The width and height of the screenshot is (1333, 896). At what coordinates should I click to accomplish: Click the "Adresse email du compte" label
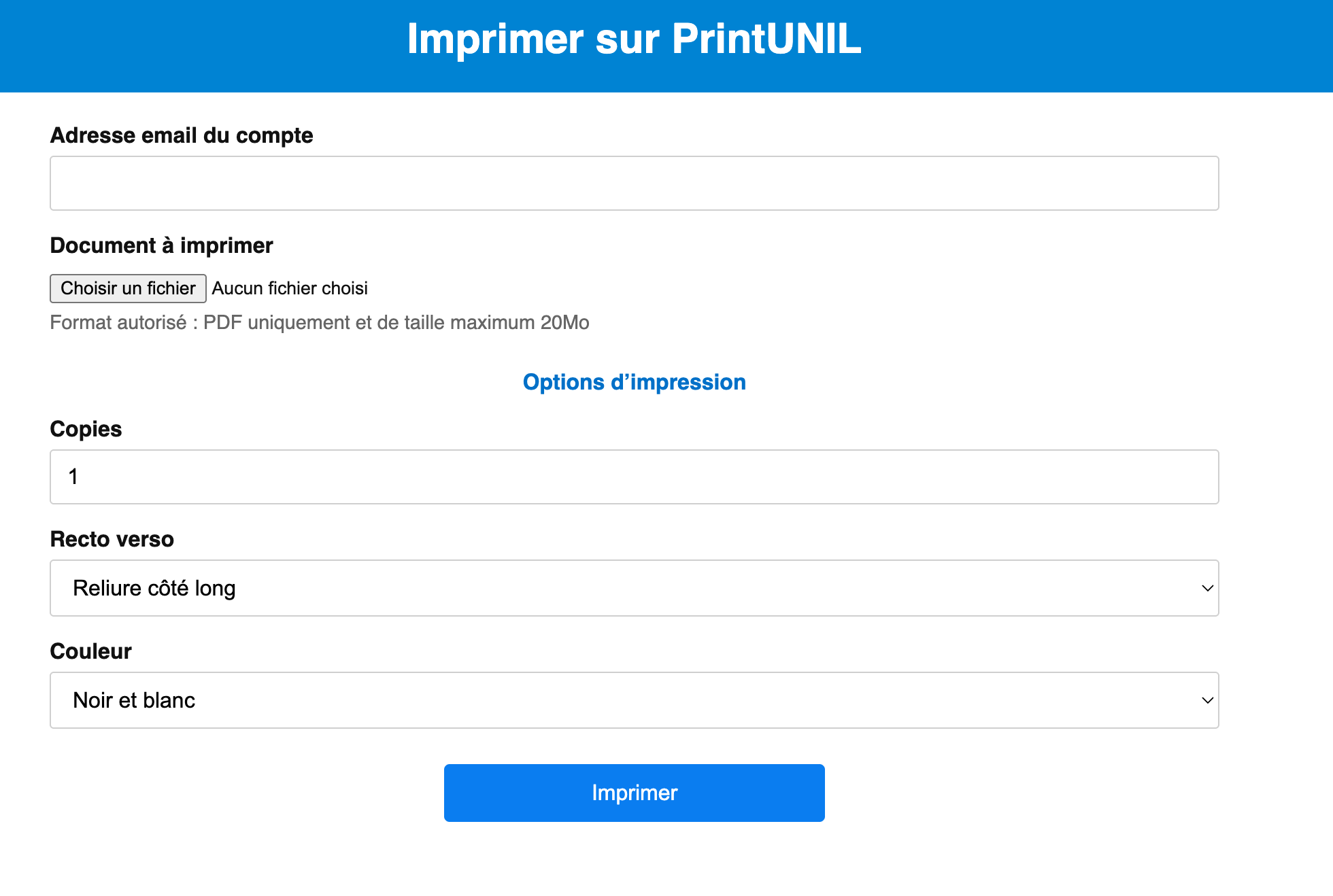point(182,135)
